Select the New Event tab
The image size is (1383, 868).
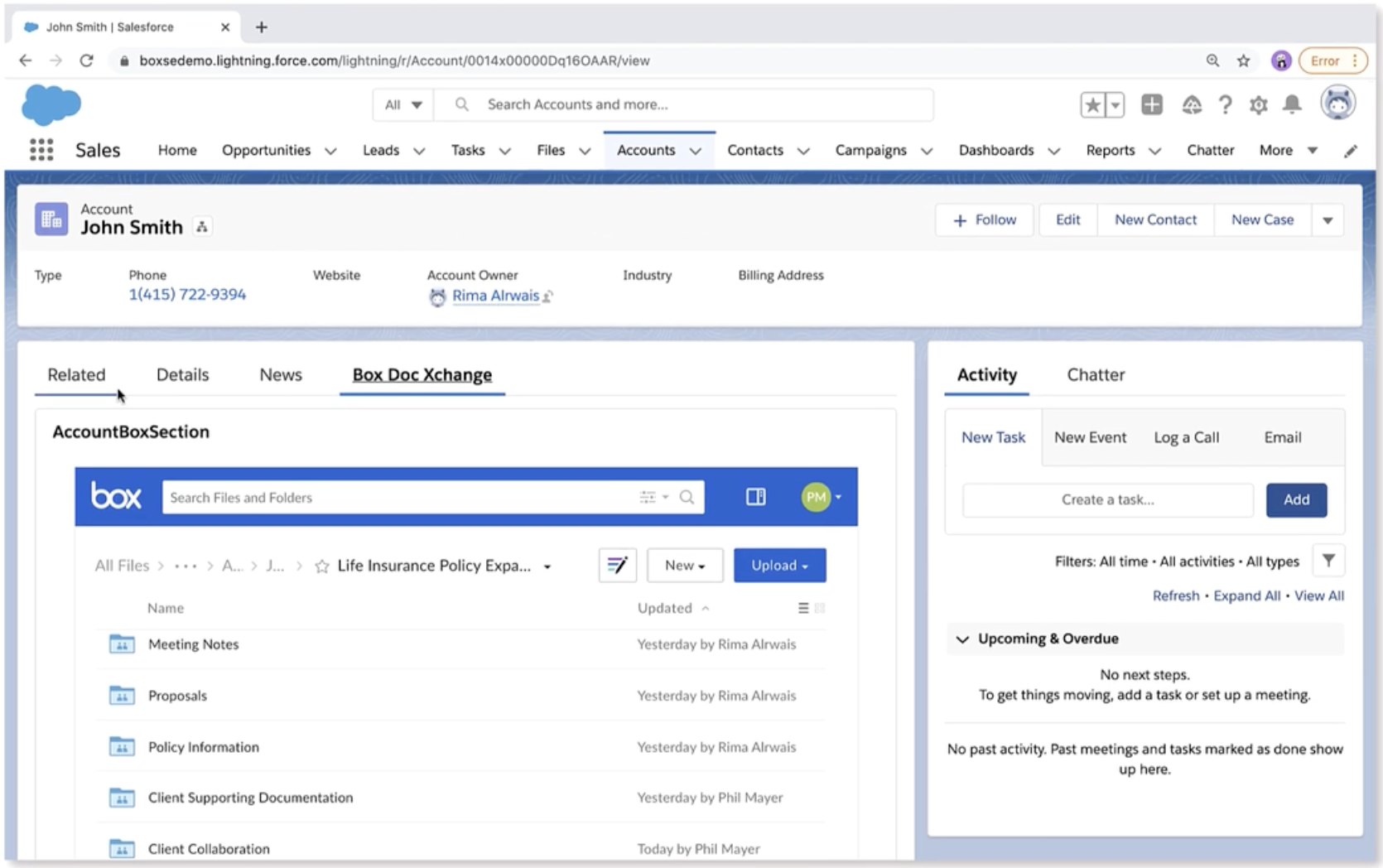[1090, 437]
